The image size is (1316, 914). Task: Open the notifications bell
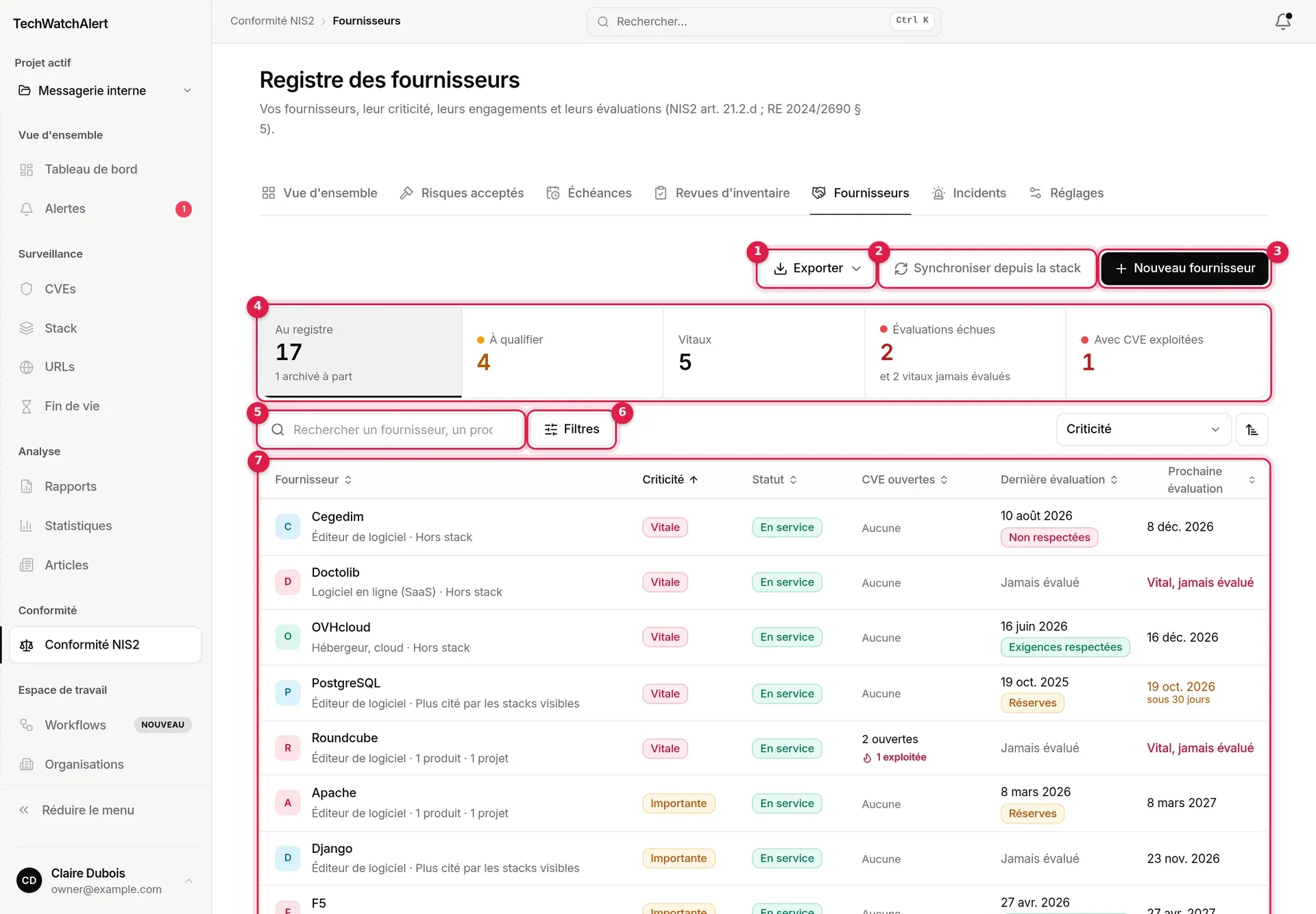click(1282, 21)
